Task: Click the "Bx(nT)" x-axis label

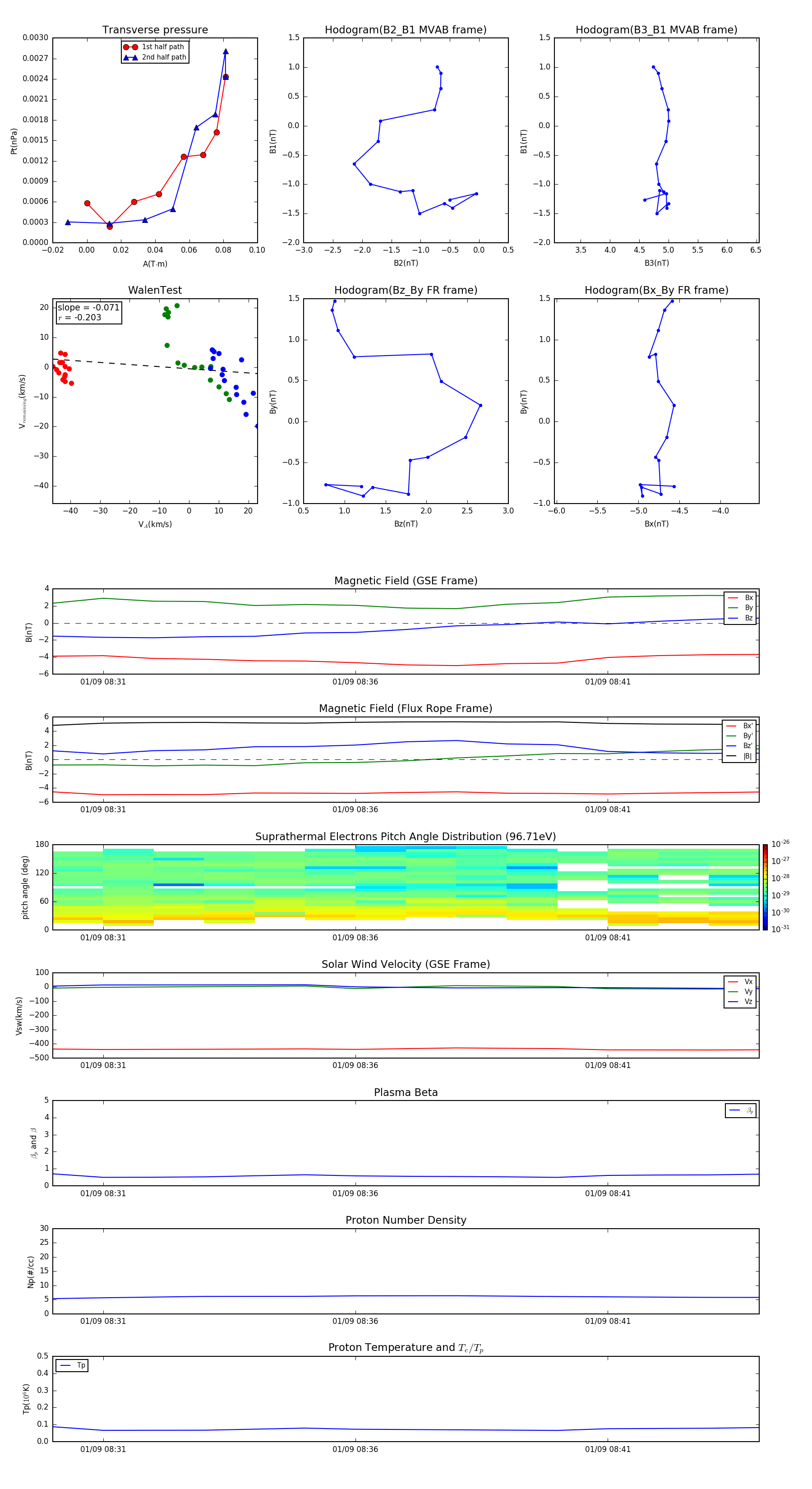Action: coord(656,524)
